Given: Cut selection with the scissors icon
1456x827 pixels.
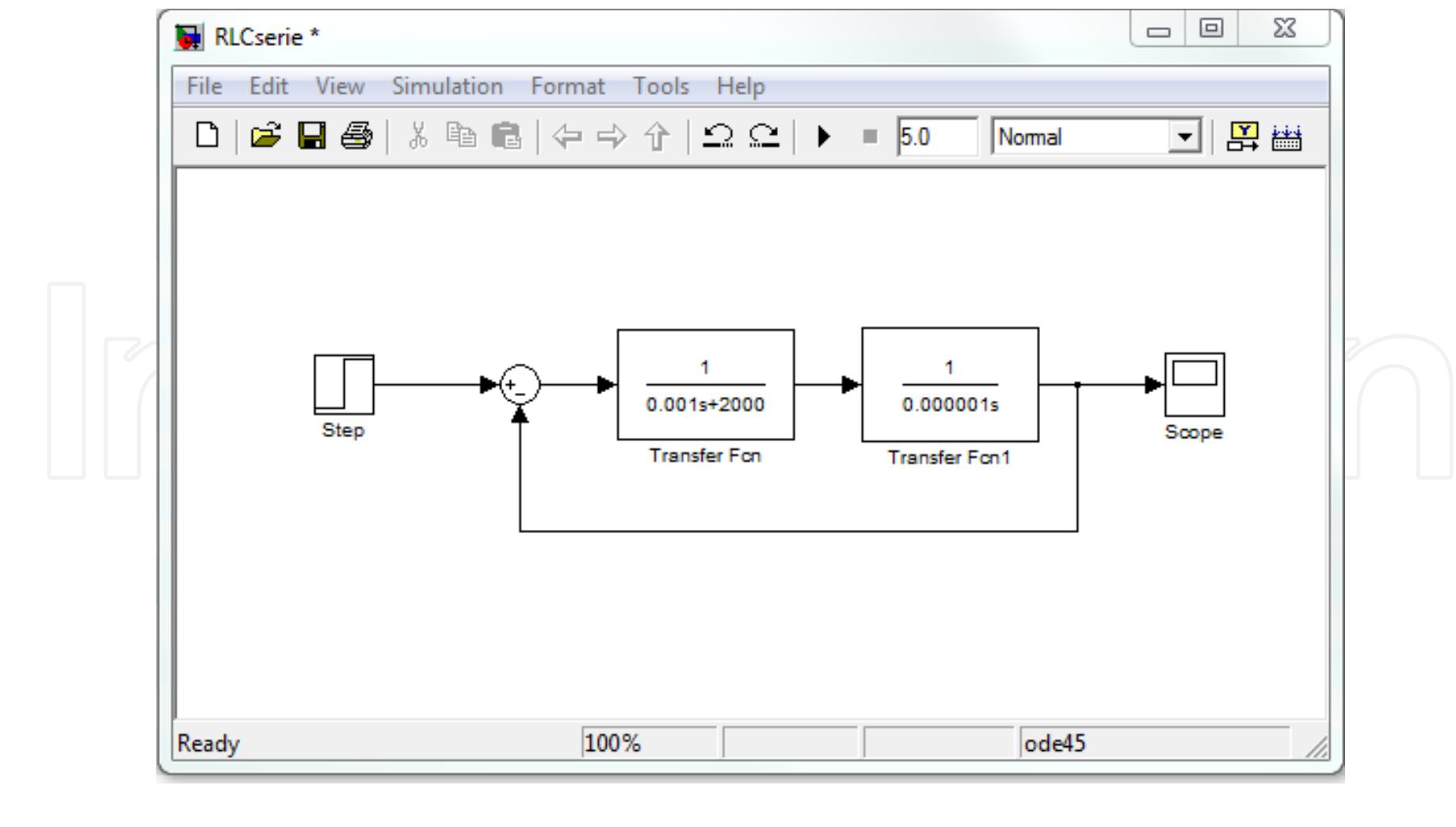Looking at the screenshot, I should click(417, 136).
